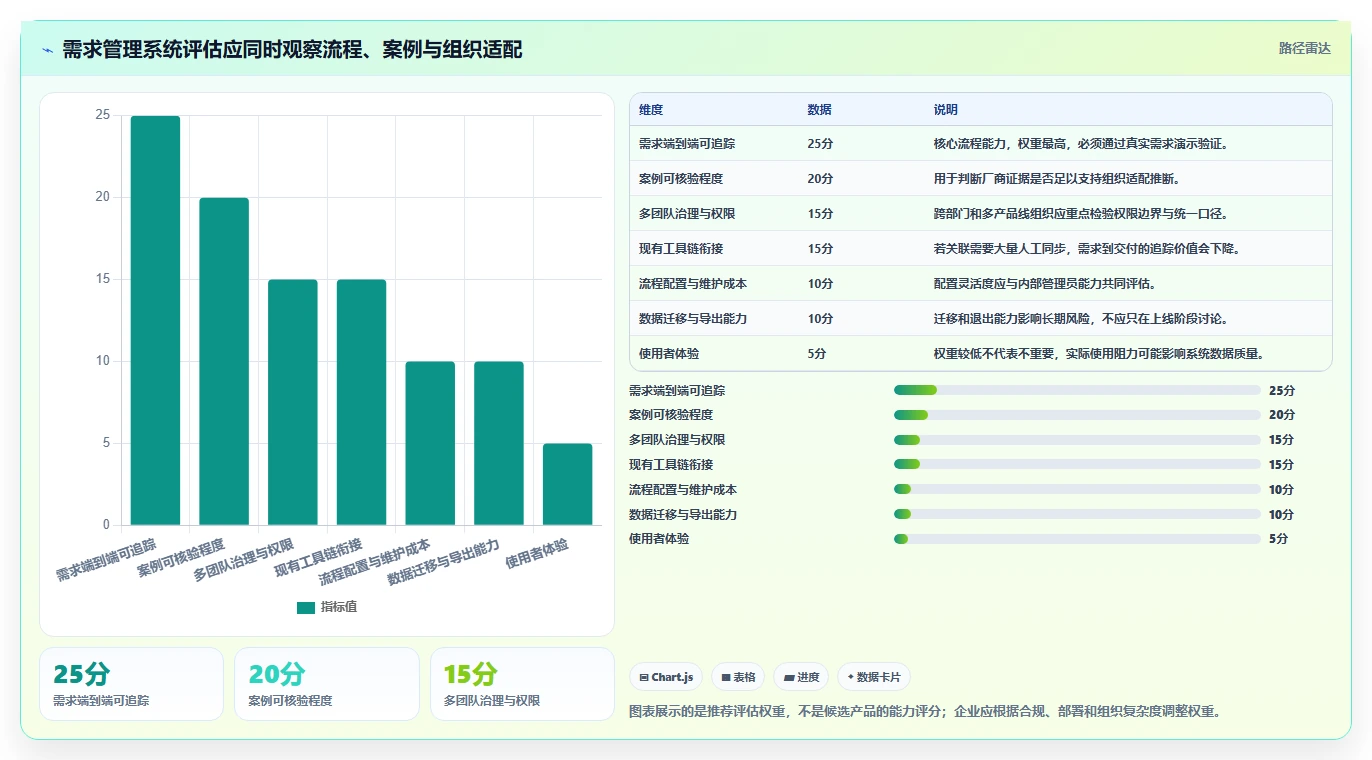Click the 使用者体验 progress bar
The image size is (1372, 760).
[x=1077, y=539]
